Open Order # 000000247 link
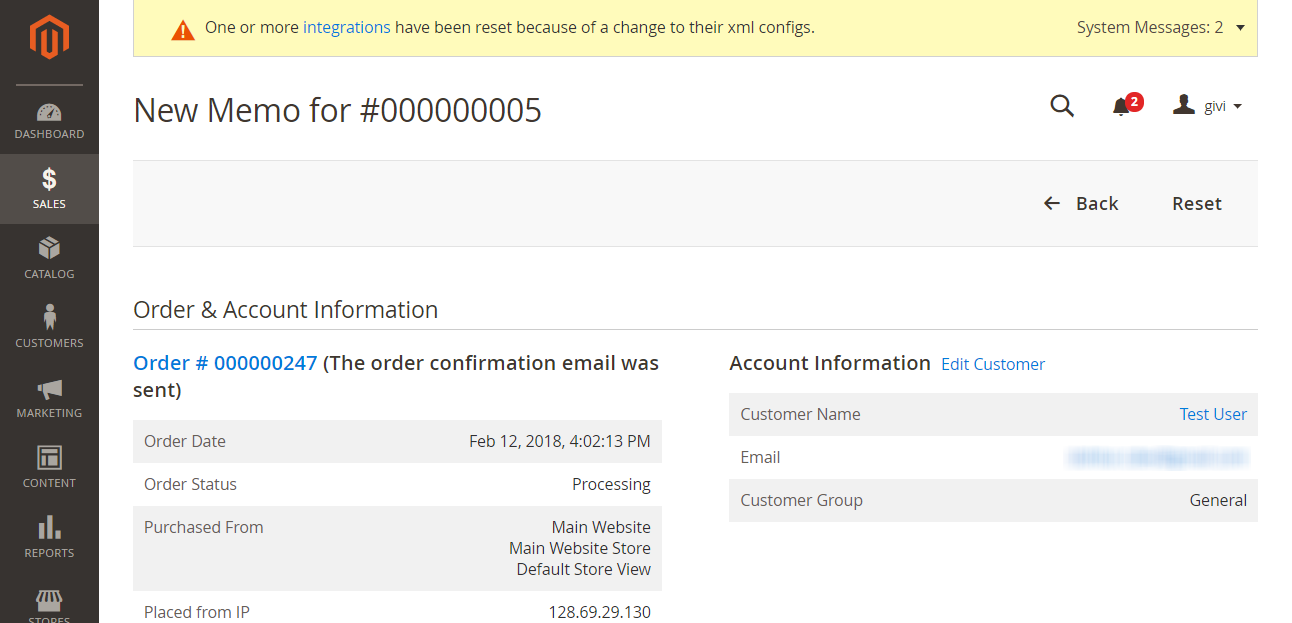1292x623 pixels. click(225, 363)
